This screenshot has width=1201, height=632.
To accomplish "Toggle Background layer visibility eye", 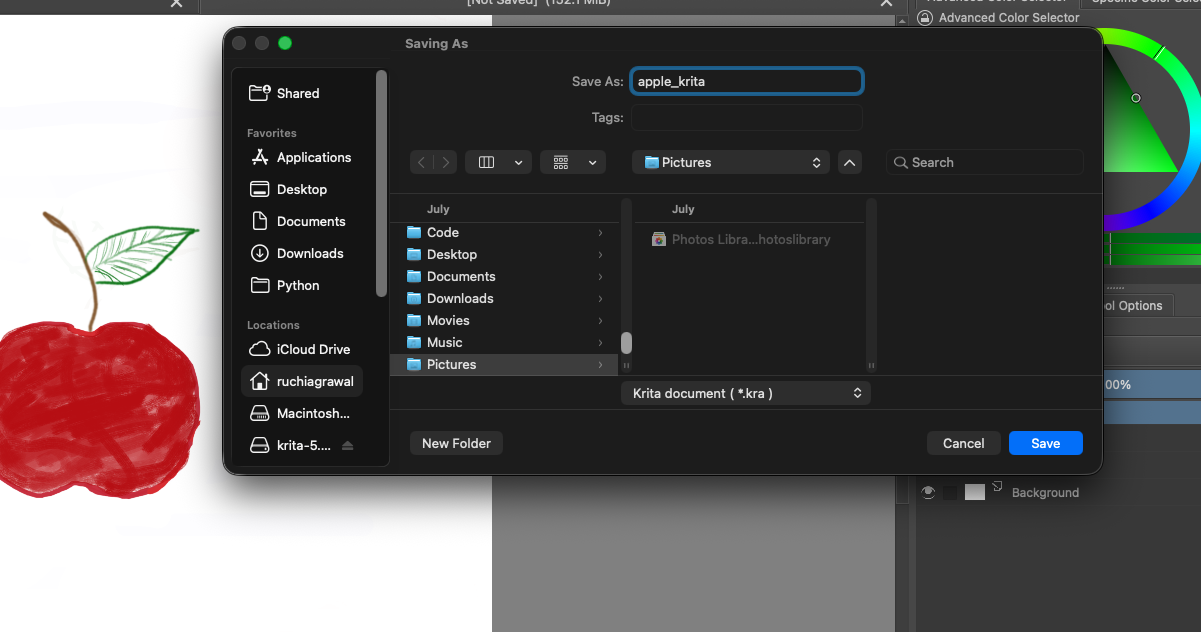I will (928, 492).
